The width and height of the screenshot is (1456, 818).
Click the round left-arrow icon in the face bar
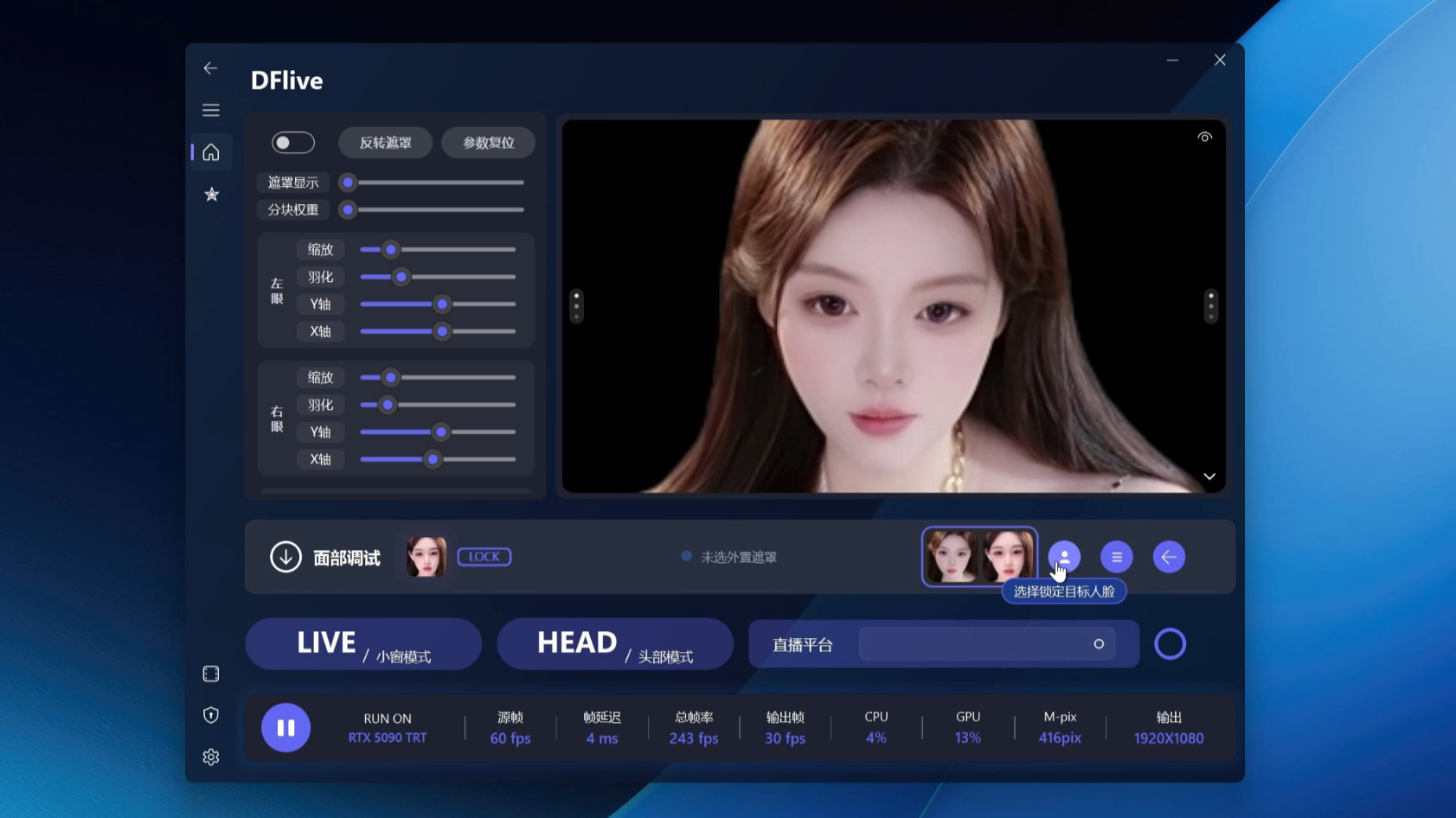[x=1169, y=557]
